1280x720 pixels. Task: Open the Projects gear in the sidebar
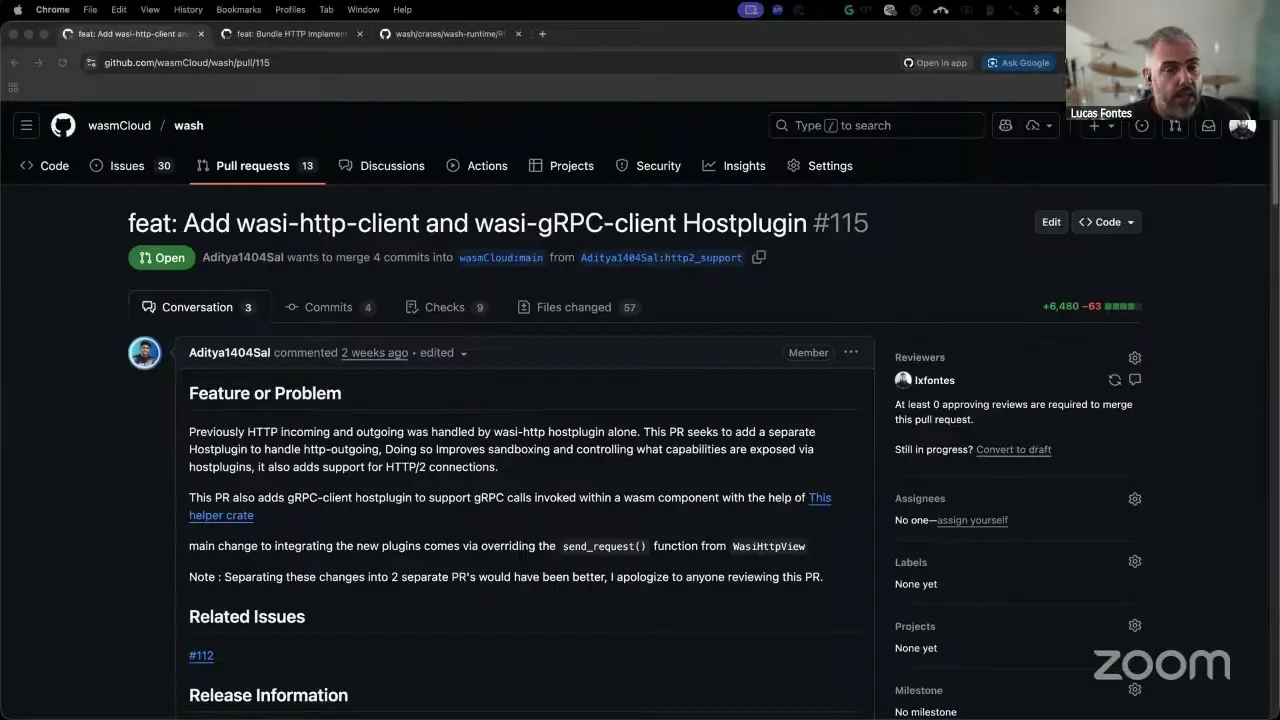pos(1135,626)
